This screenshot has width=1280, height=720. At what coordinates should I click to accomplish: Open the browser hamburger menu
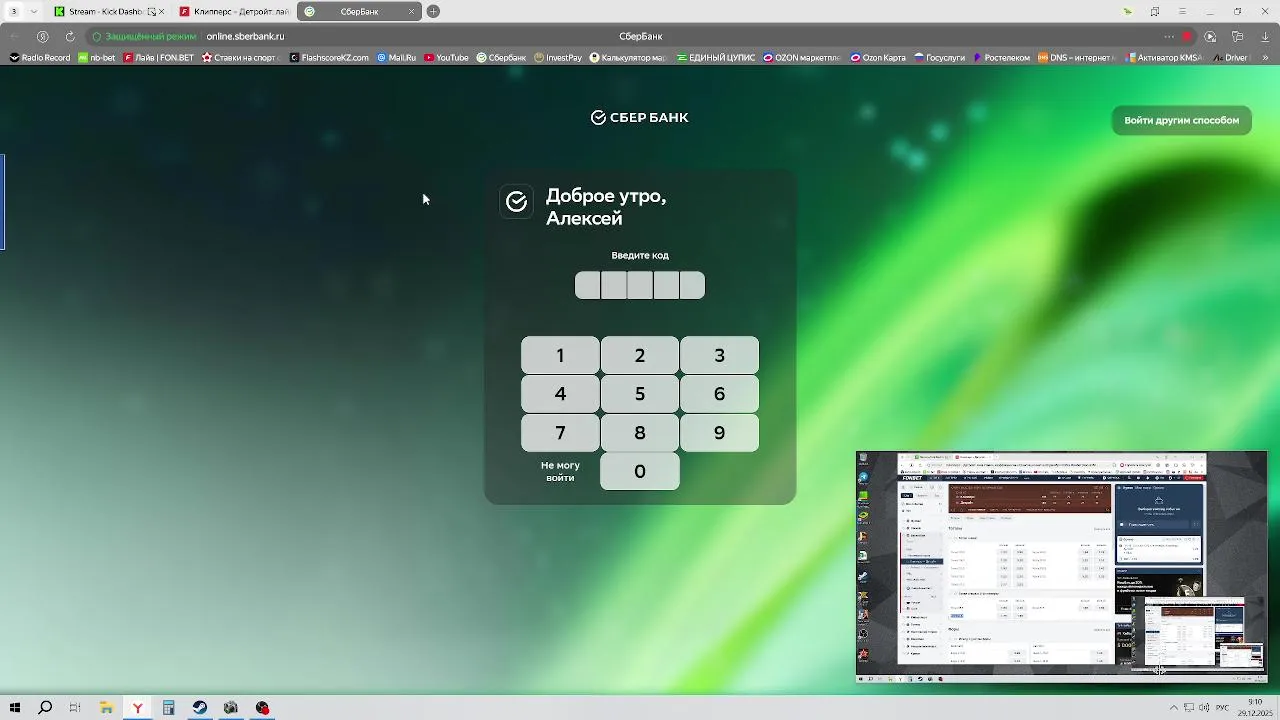pos(1182,11)
